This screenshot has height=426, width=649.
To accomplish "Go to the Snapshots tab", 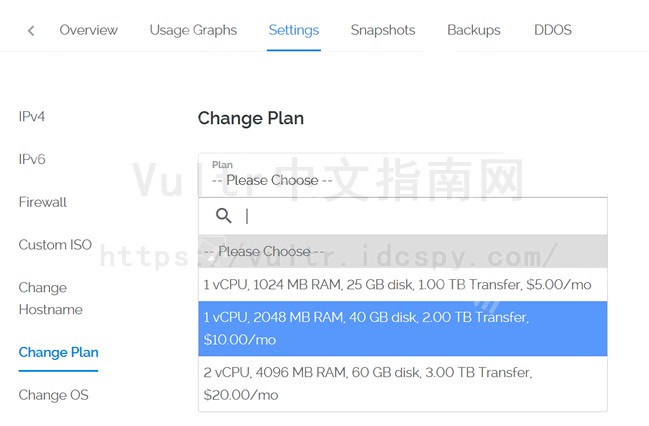I will (383, 30).
